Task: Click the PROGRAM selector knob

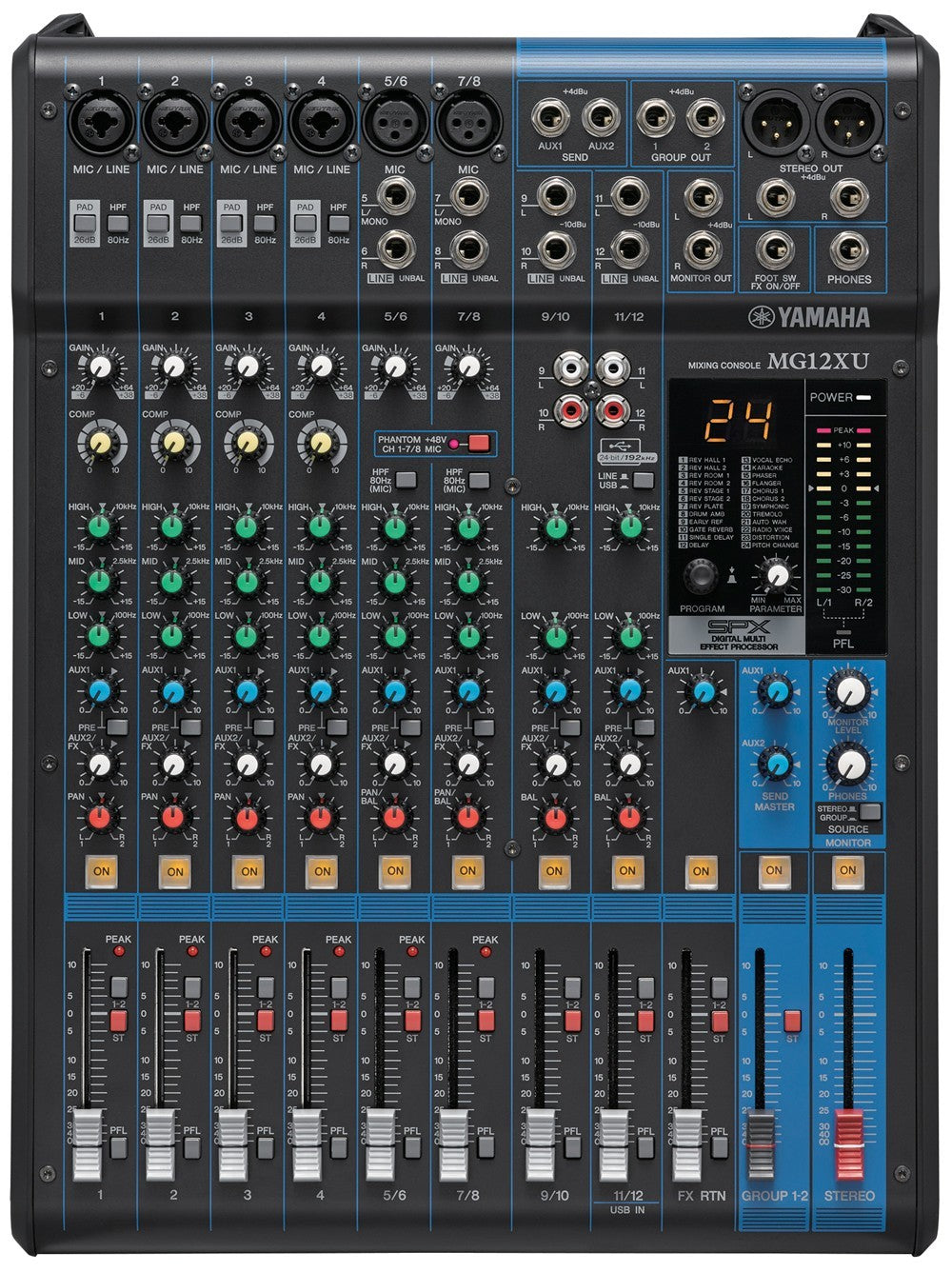Action: [700, 575]
